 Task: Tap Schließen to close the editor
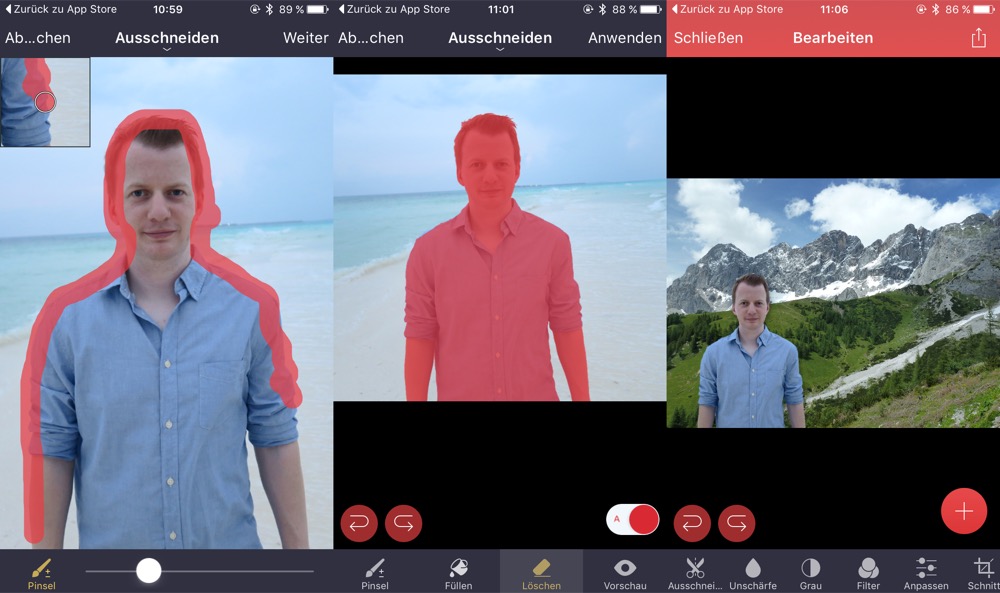point(708,38)
